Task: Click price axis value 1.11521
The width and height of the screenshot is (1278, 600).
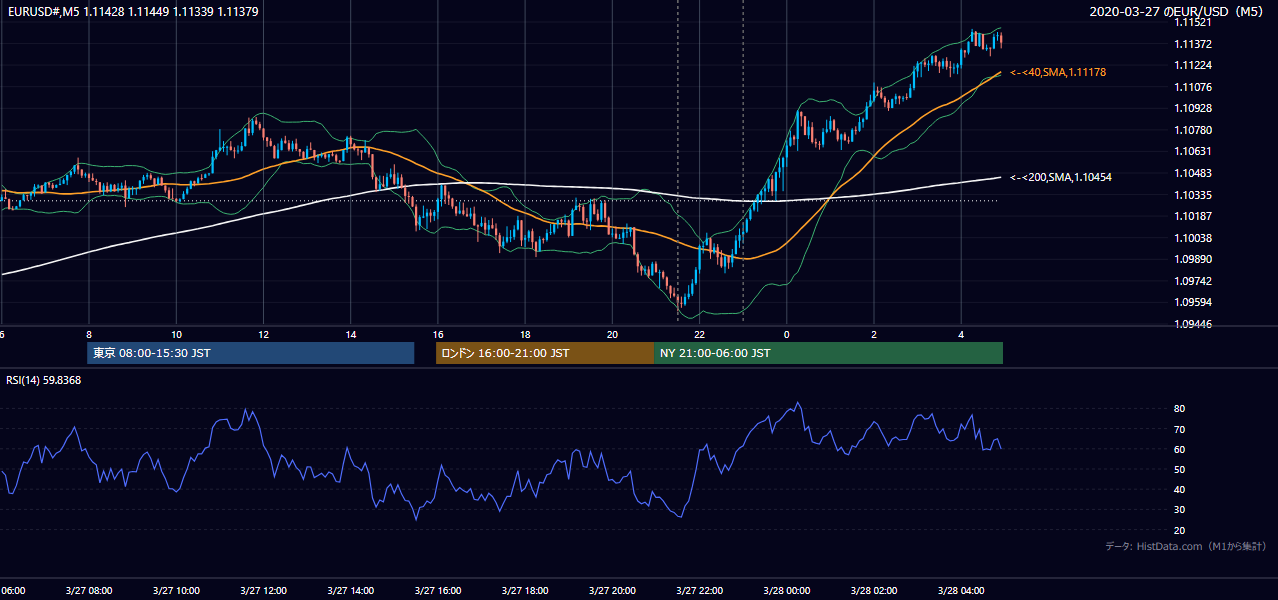Action: point(1192,22)
